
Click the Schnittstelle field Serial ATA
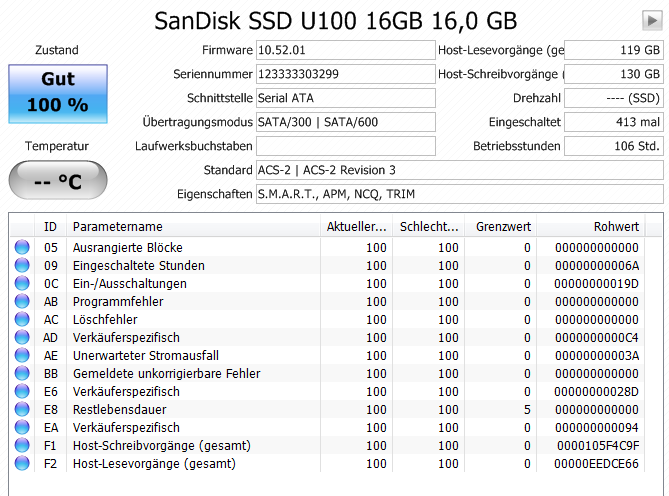point(346,98)
